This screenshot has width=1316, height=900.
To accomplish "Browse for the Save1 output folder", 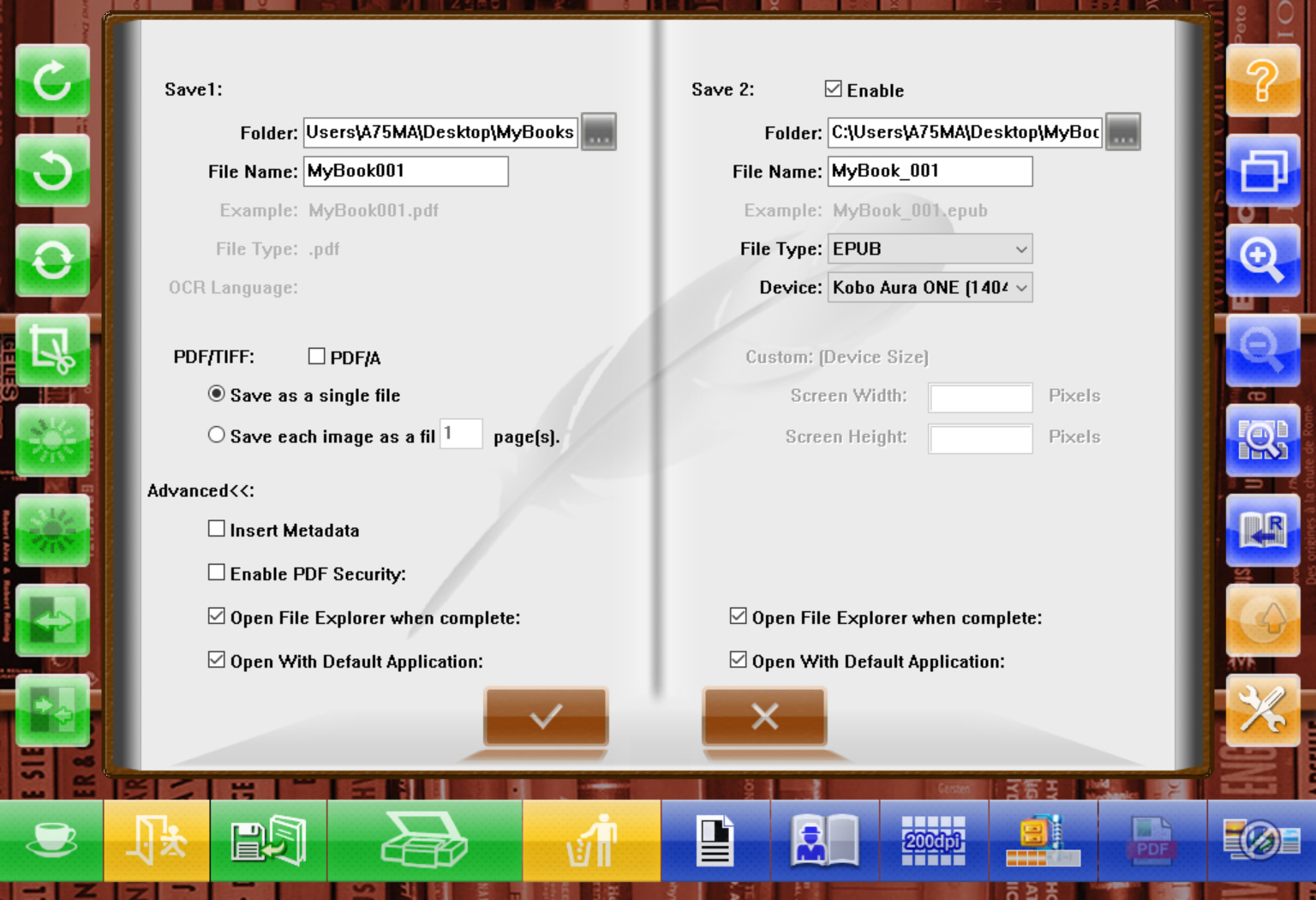I will coord(598,132).
